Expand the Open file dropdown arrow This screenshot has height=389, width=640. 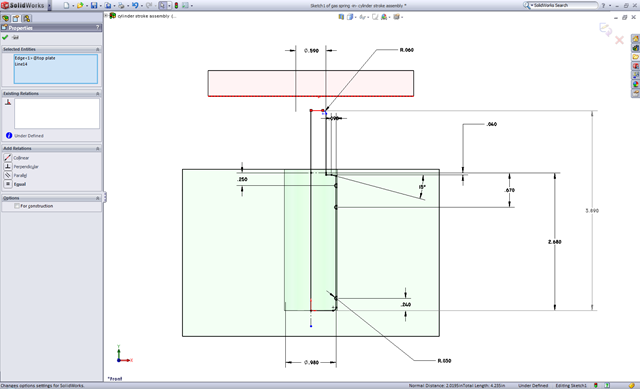(x=87, y=6)
